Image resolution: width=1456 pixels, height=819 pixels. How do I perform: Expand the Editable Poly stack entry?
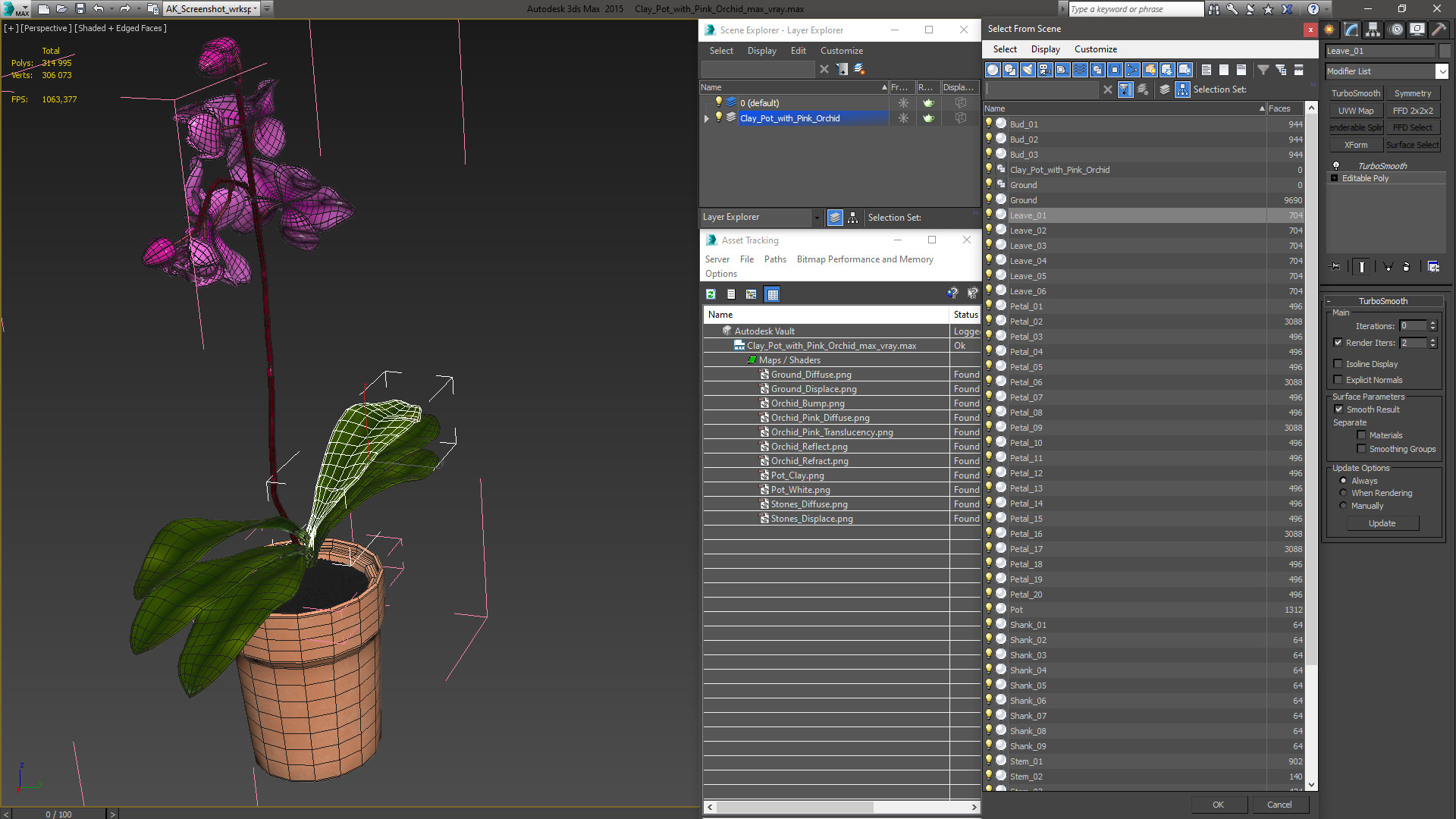tap(1334, 178)
